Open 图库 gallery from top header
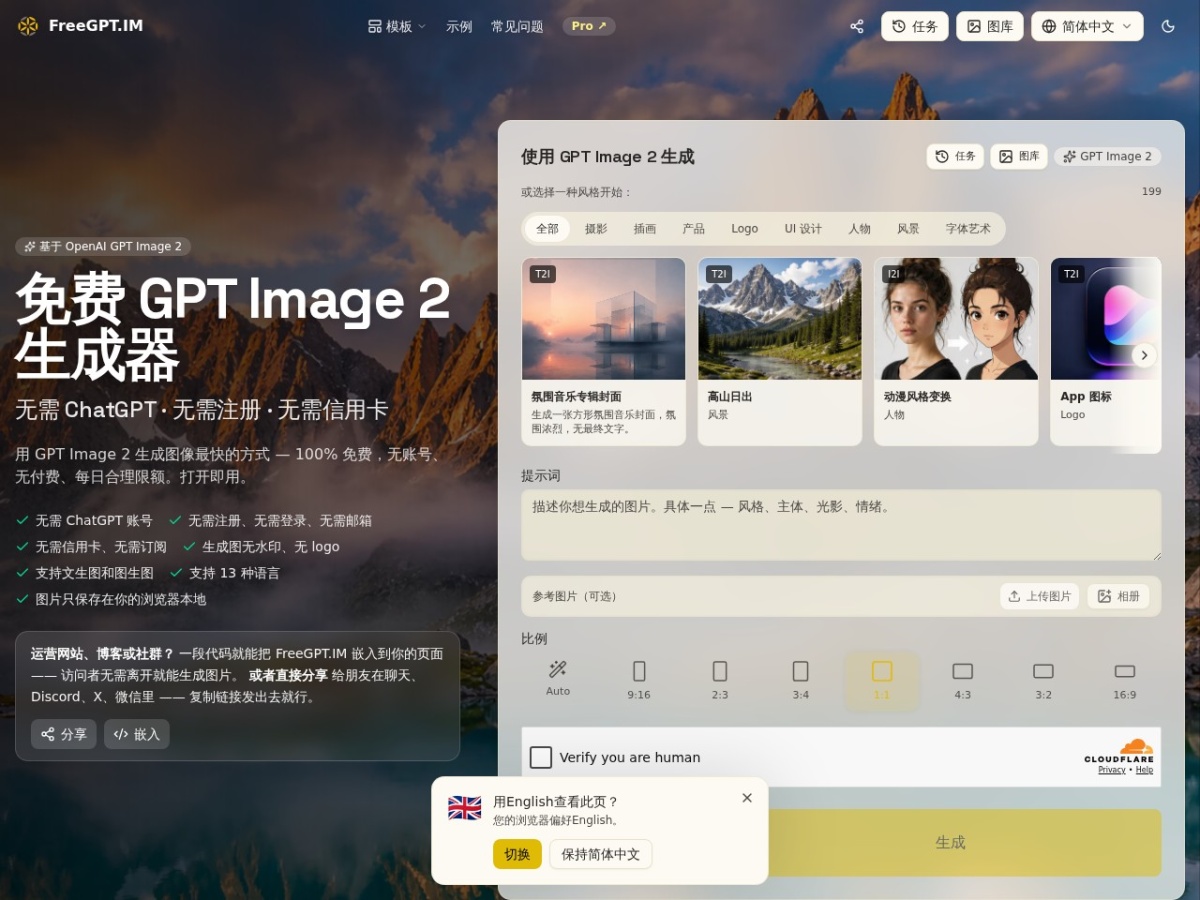1200x900 pixels. click(990, 27)
